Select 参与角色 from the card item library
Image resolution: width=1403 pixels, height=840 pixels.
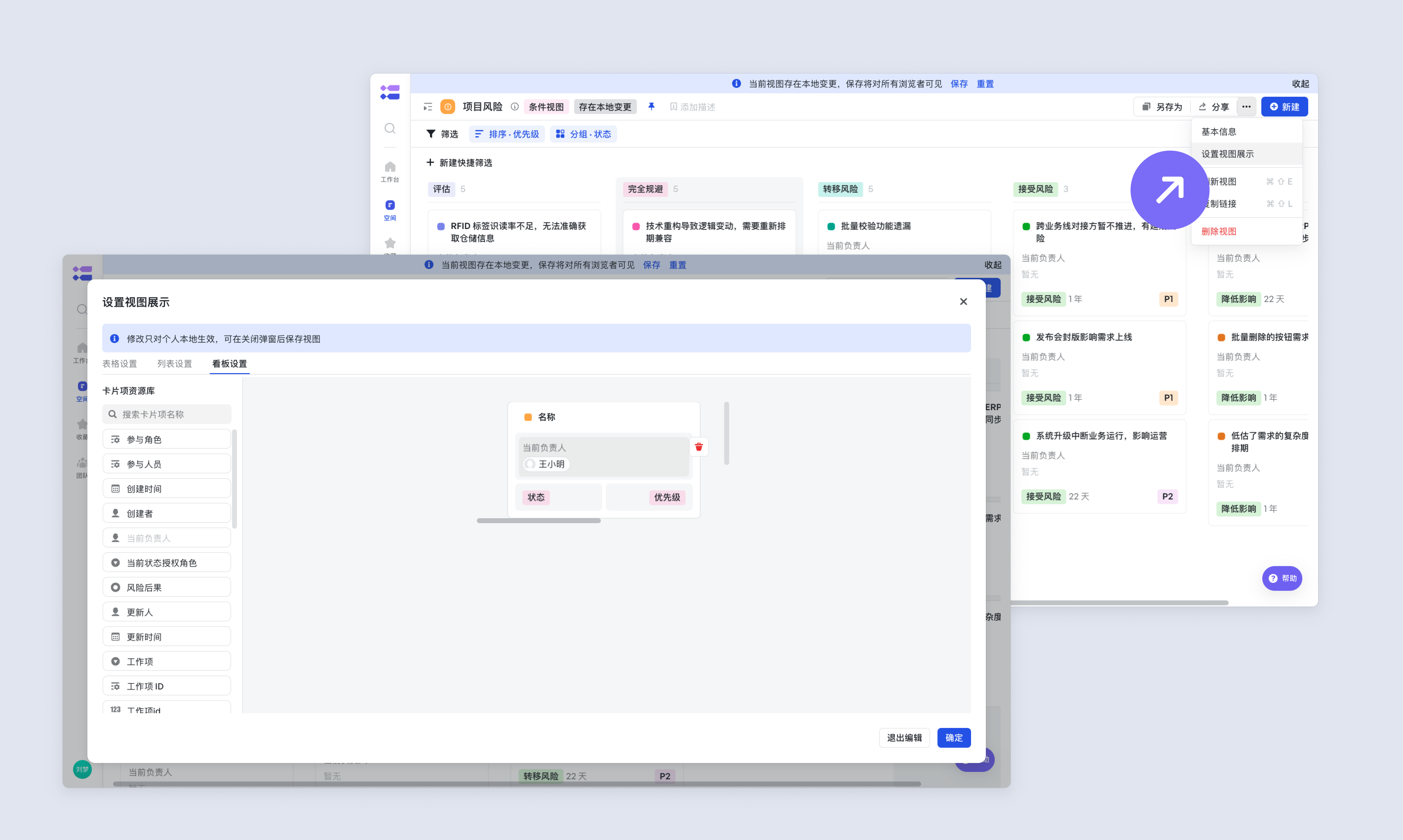(x=166, y=439)
